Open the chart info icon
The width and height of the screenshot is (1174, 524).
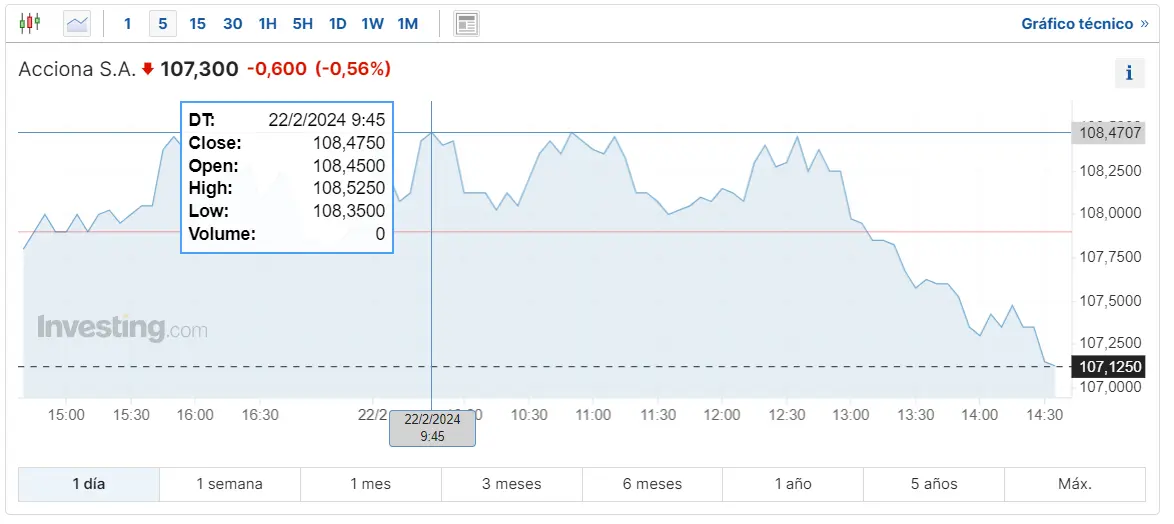[1129, 72]
